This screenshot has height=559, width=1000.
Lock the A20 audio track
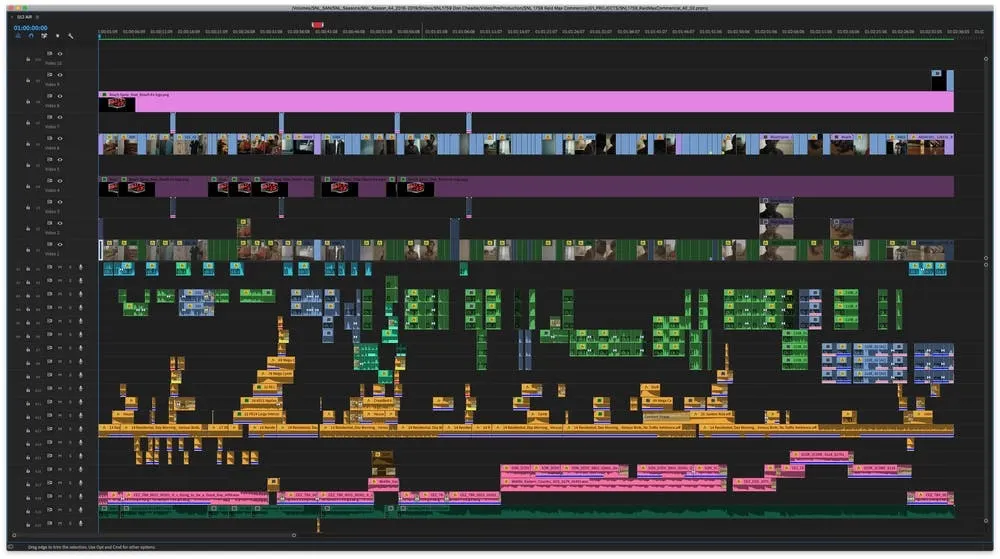point(28,524)
